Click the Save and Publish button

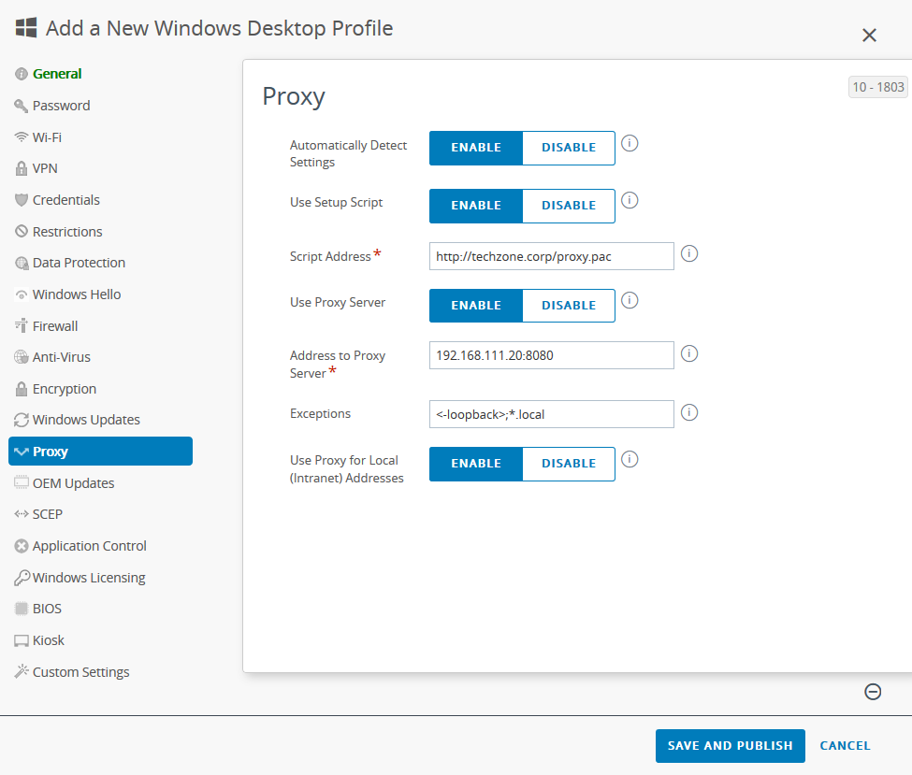[730, 746]
